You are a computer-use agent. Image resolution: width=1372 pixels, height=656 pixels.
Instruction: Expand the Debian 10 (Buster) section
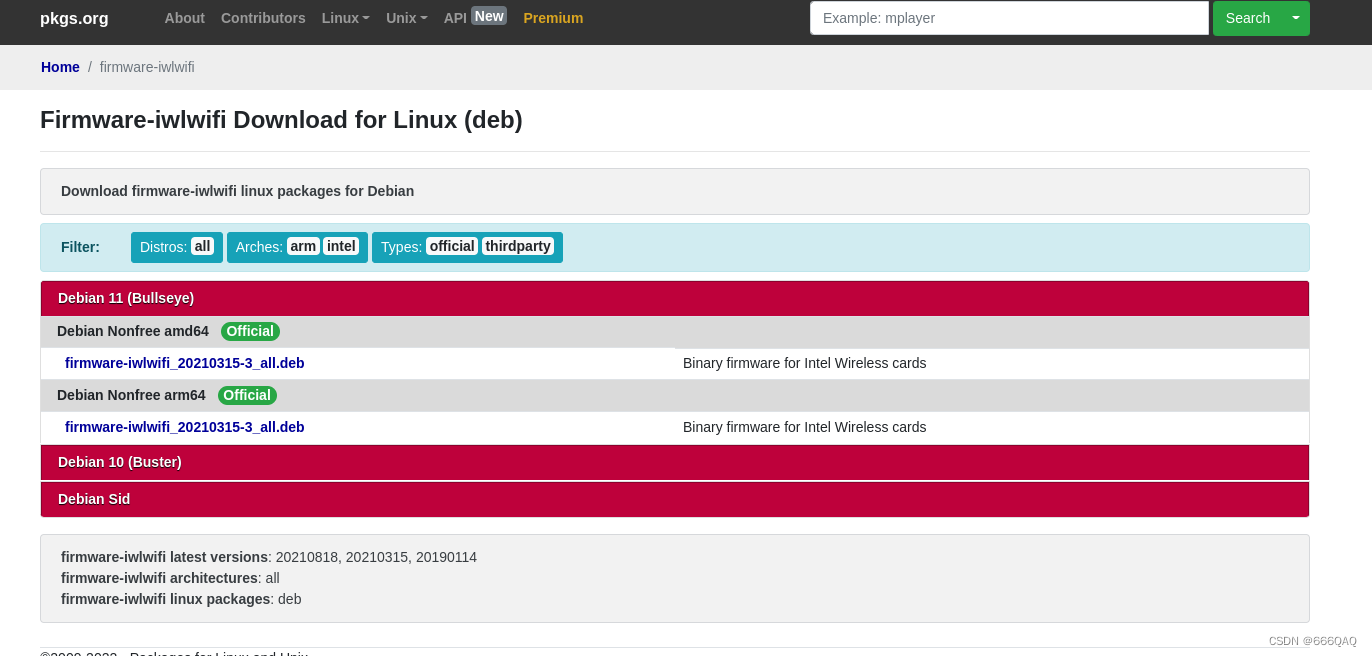(x=120, y=462)
